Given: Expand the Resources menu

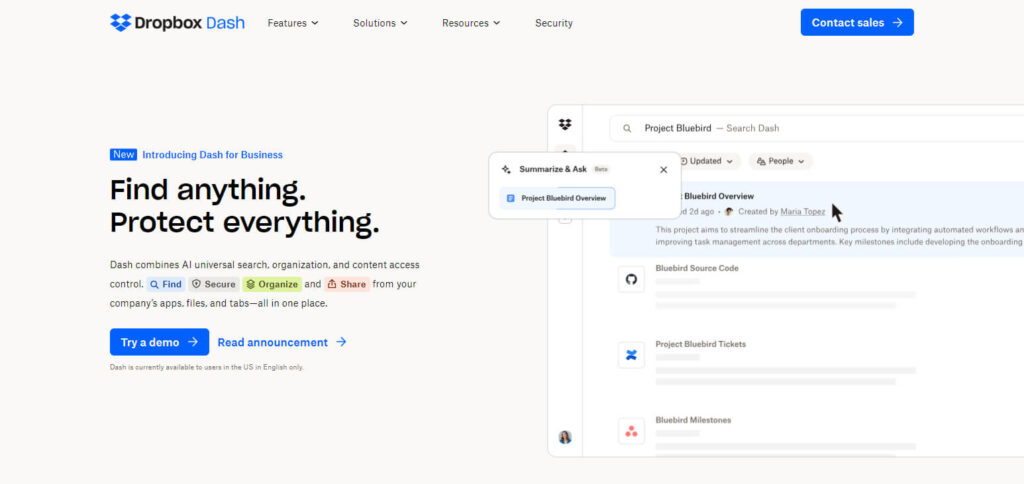Looking at the screenshot, I should [471, 23].
